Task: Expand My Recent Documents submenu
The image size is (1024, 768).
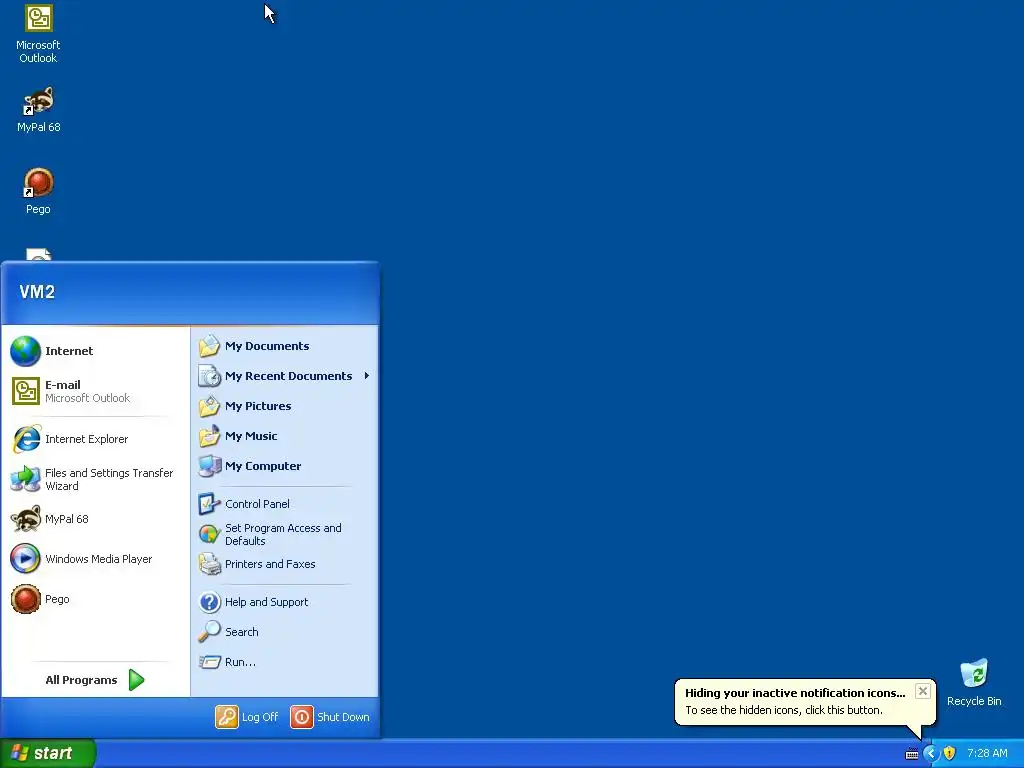Action: tap(285, 376)
